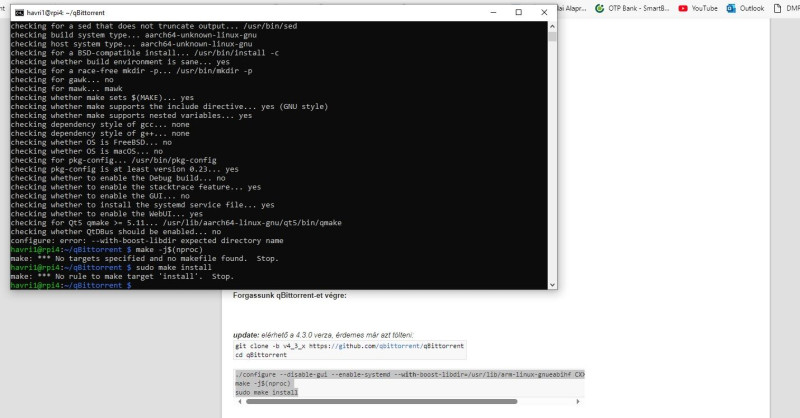
Task: Click the 'make supports nested variables' terminal line
Action: tap(131, 115)
